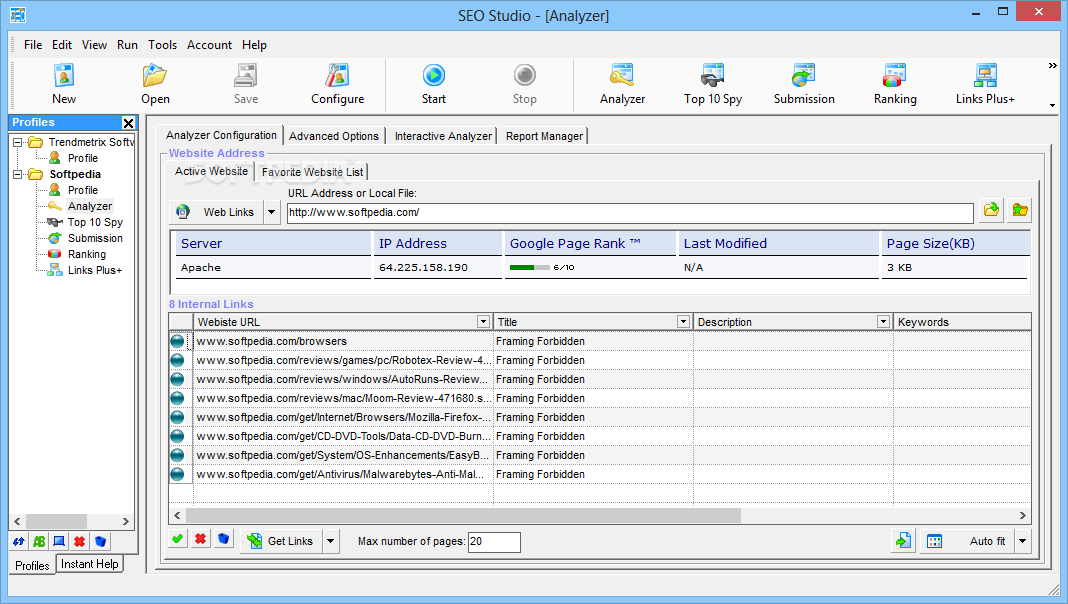The image size is (1068, 604).
Task: Open the Configure tool
Action: click(x=337, y=84)
